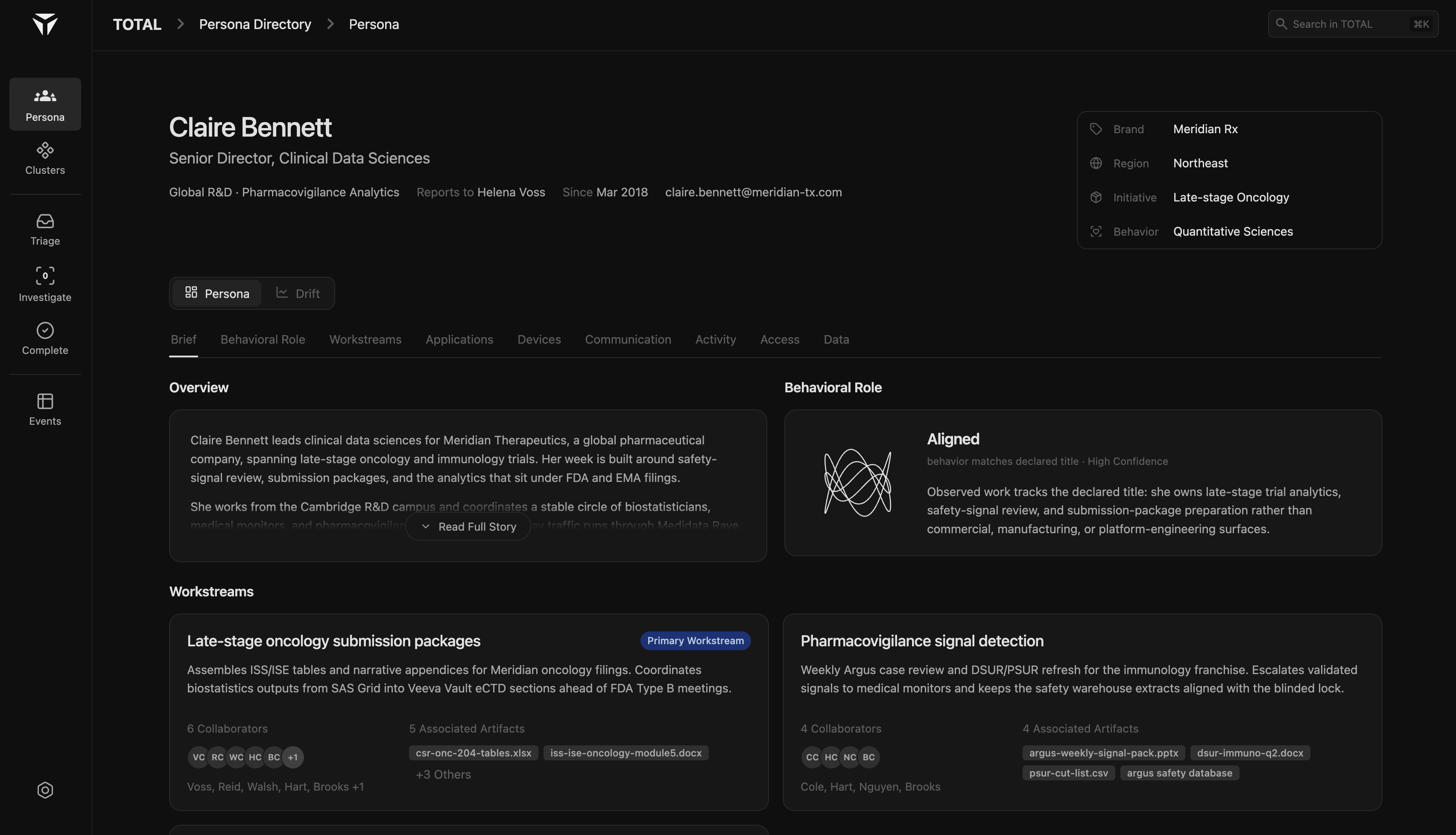Open Late-stage oncology submission packages workstream
The width and height of the screenshot is (1456, 835).
(334, 641)
